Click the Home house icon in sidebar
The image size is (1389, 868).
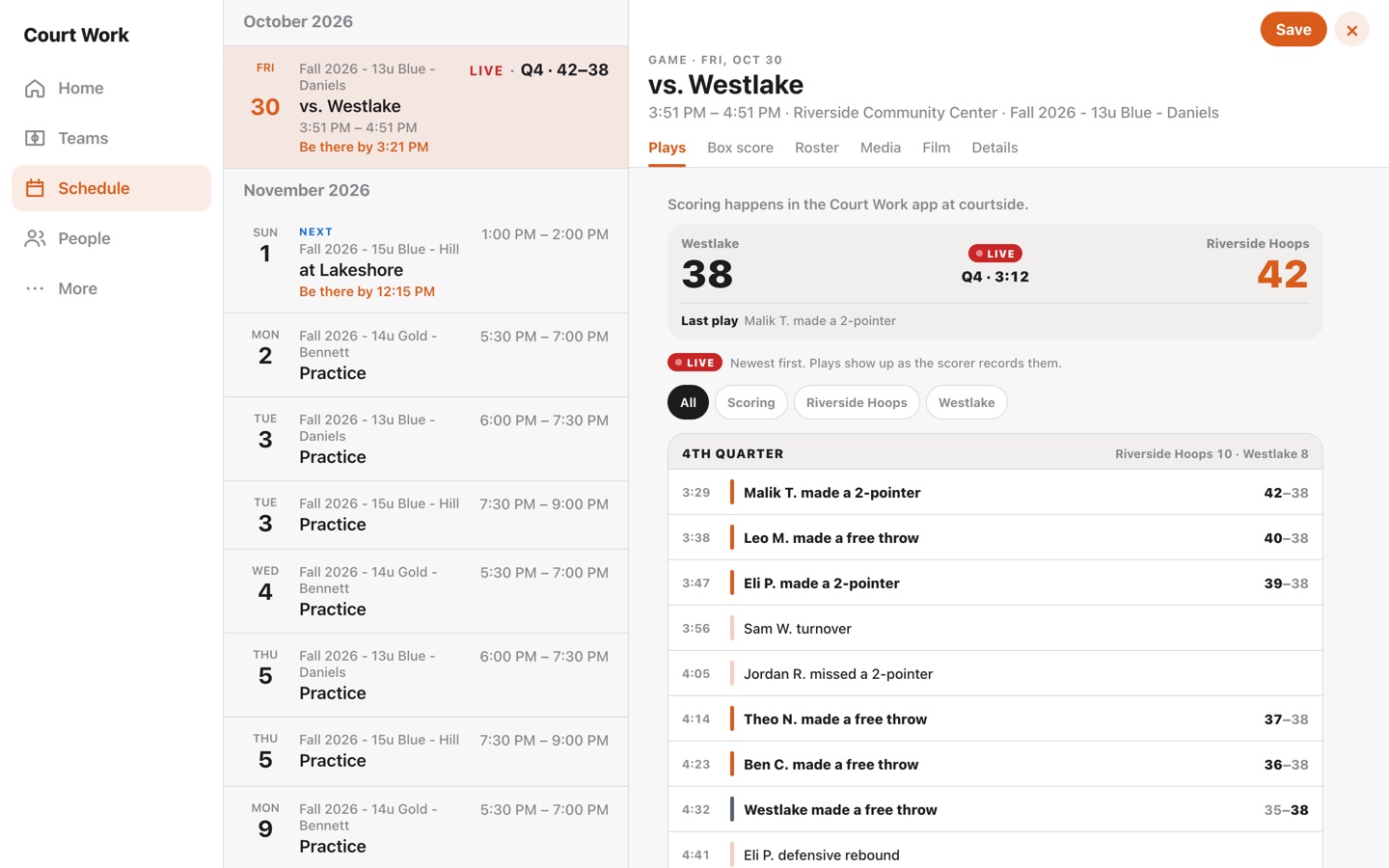(35, 88)
